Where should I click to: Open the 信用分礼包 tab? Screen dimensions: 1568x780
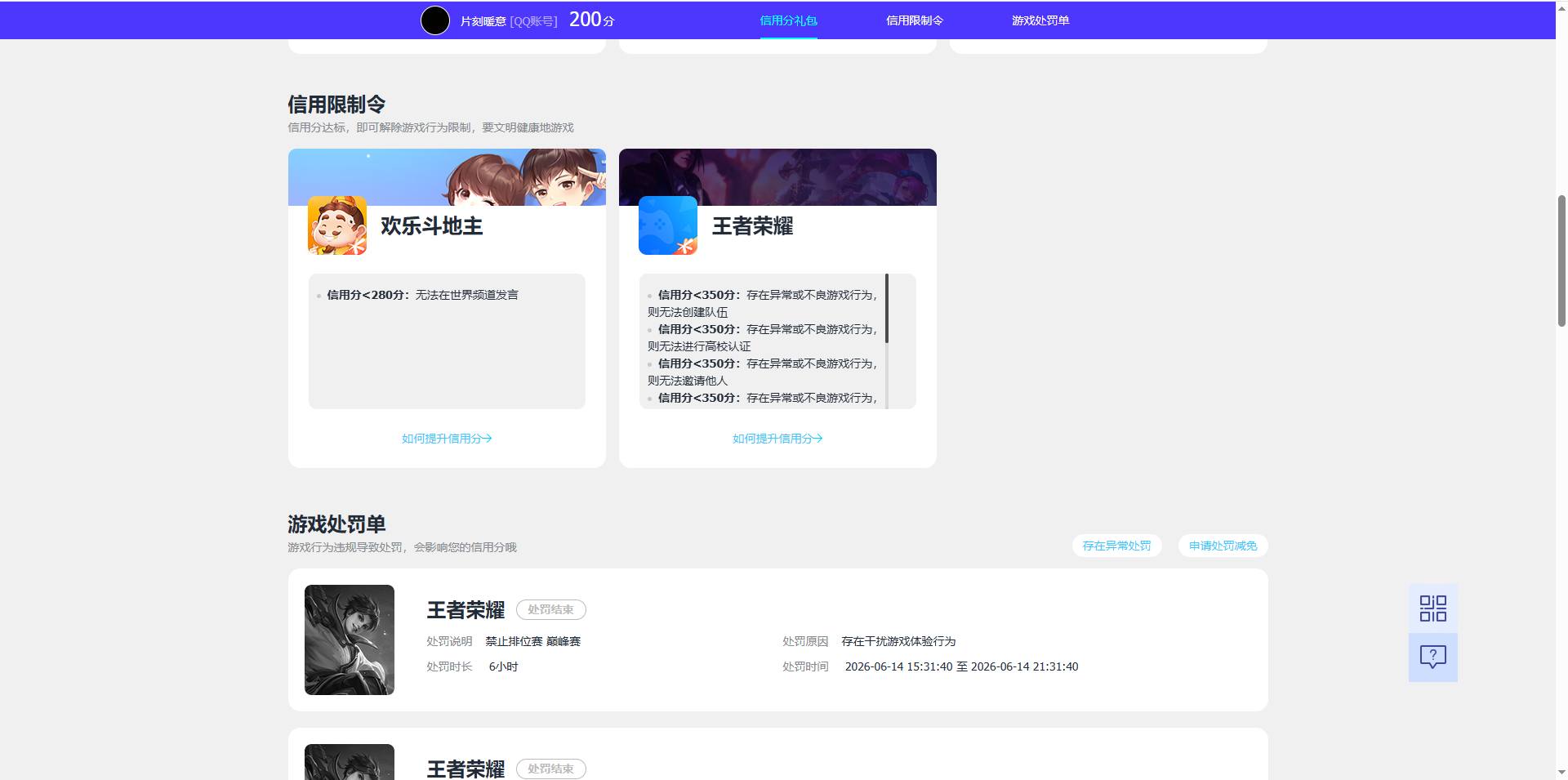[788, 20]
